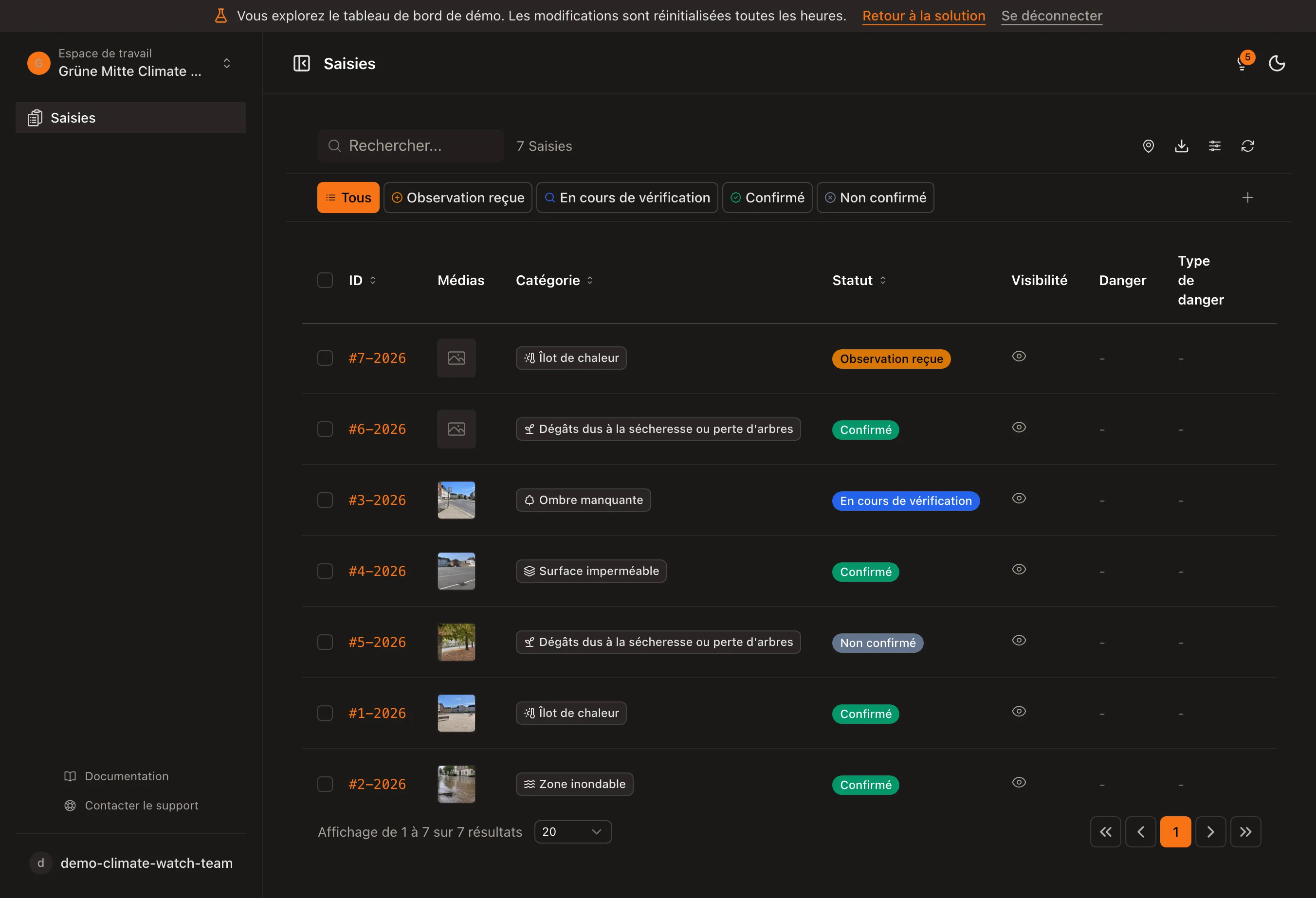This screenshot has width=1316, height=898.
Task: Open filter settings sliders icon
Action: tap(1214, 146)
